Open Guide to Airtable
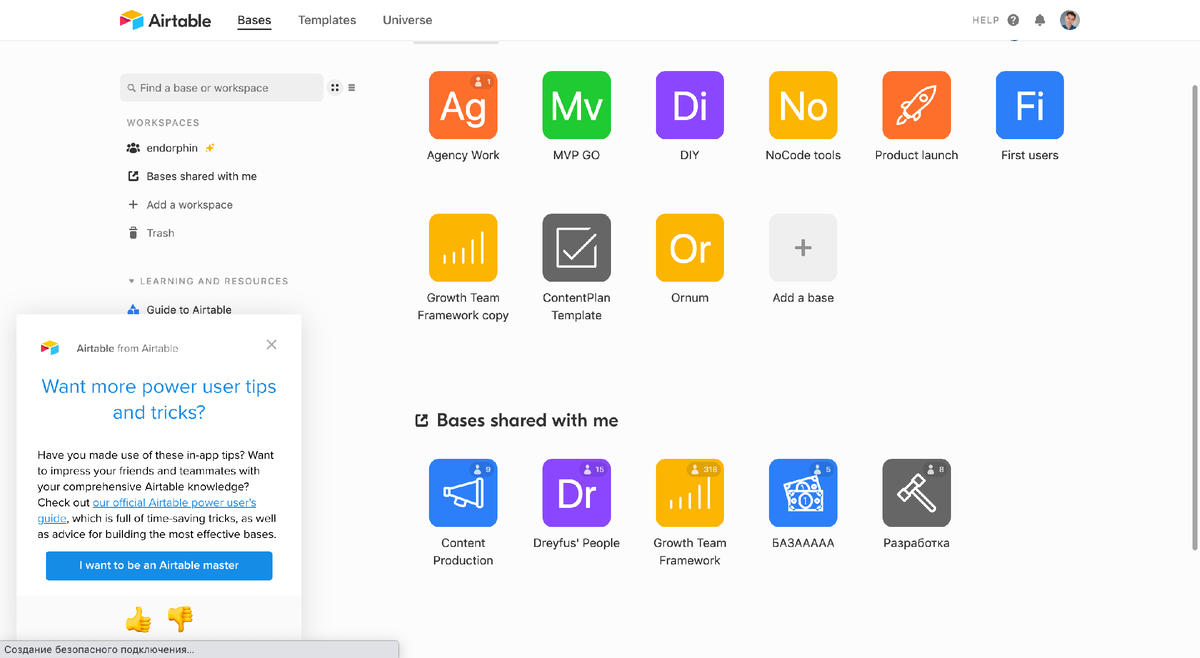Viewport: 1200px width, 658px height. (180, 309)
